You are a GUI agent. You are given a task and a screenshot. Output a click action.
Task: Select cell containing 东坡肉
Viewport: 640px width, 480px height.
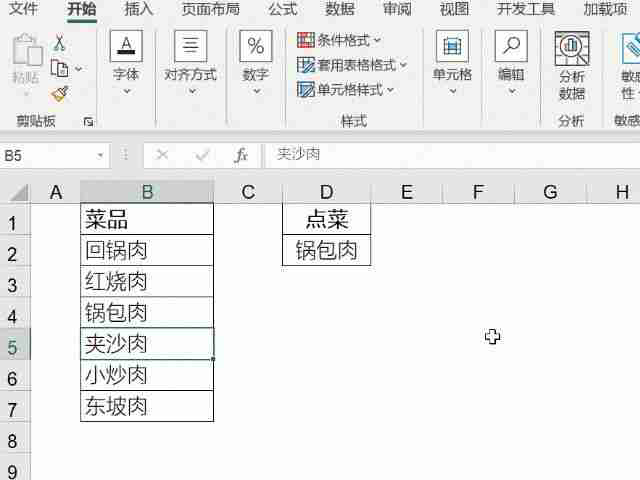click(x=147, y=406)
